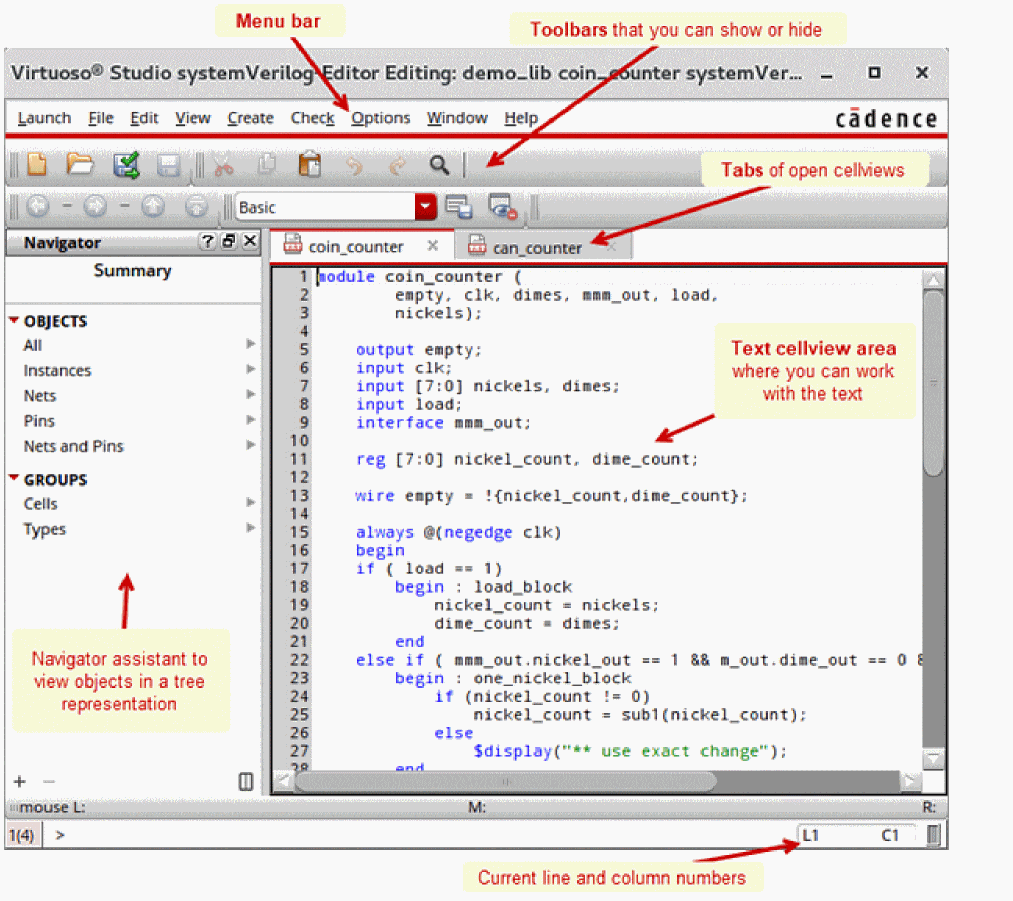
Task: Click the Paste clipboard icon
Action: (x=310, y=165)
